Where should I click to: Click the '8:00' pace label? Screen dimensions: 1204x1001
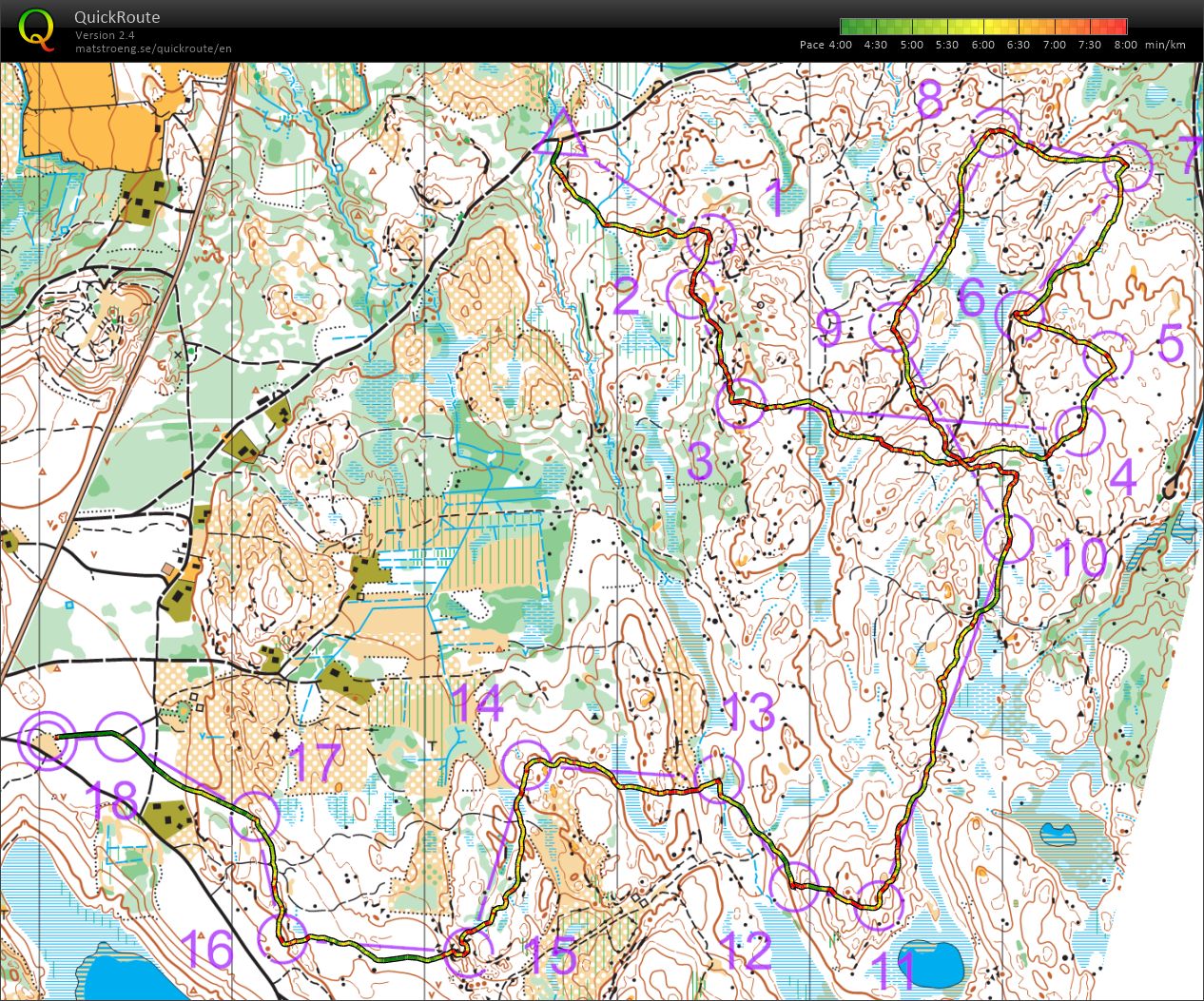1125,45
